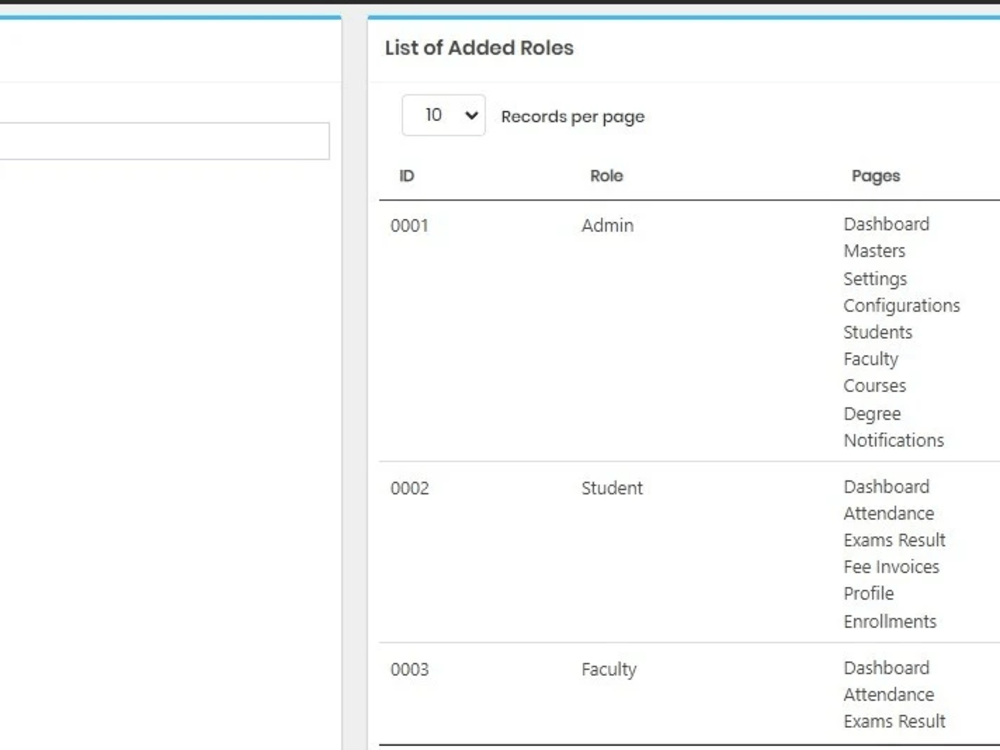1000x750 pixels.
Task: Sort by the Role column header
Action: 607,176
